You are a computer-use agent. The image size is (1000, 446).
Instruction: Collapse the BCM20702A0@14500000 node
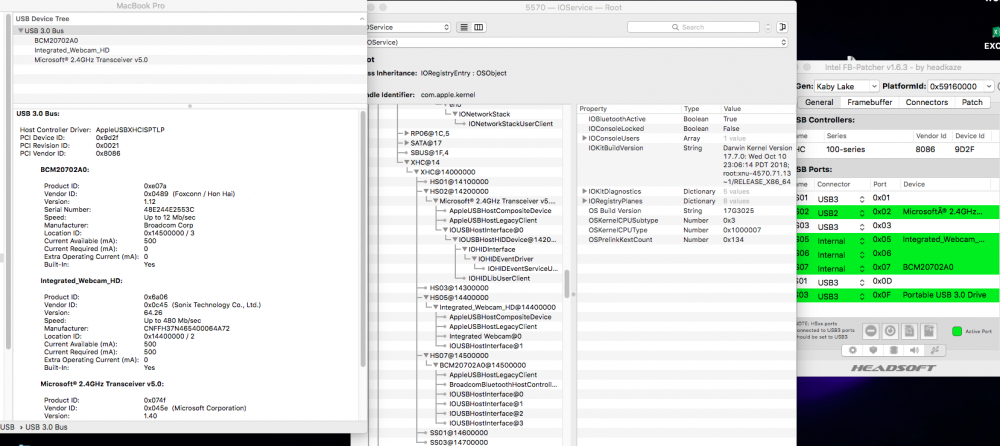[435, 366]
